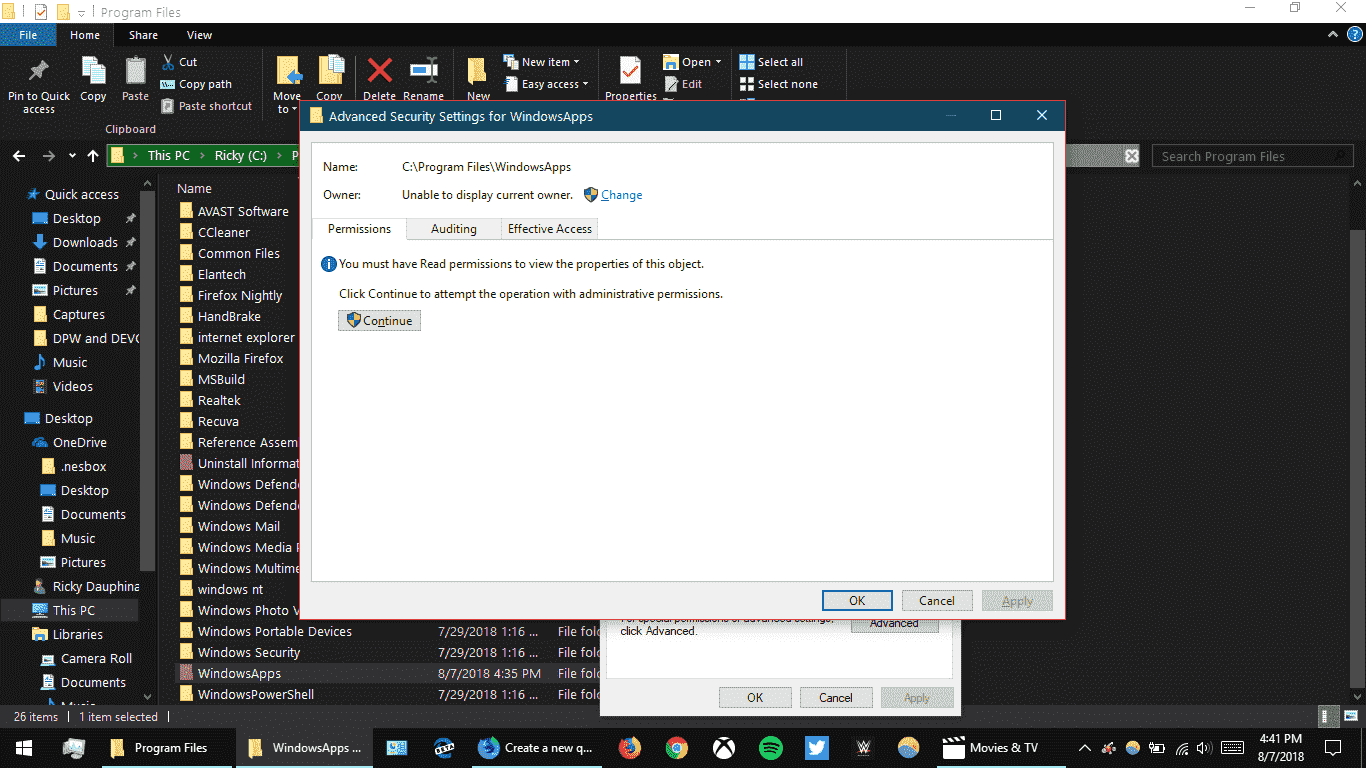Screen dimensions: 1366x768
Task: Click the Pin to Quick access icon
Action: pos(39,71)
